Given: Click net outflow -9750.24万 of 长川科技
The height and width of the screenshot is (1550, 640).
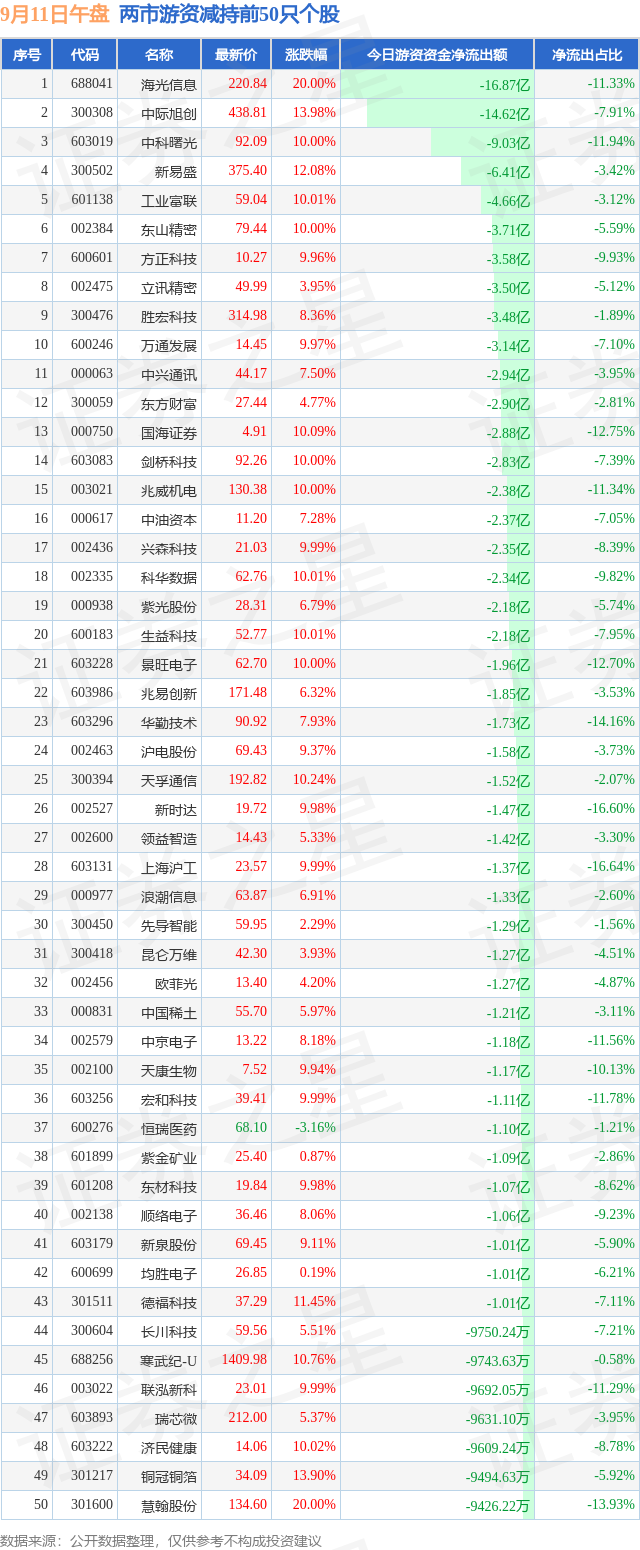Looking at the screenshot, I should pos(498,1332).
